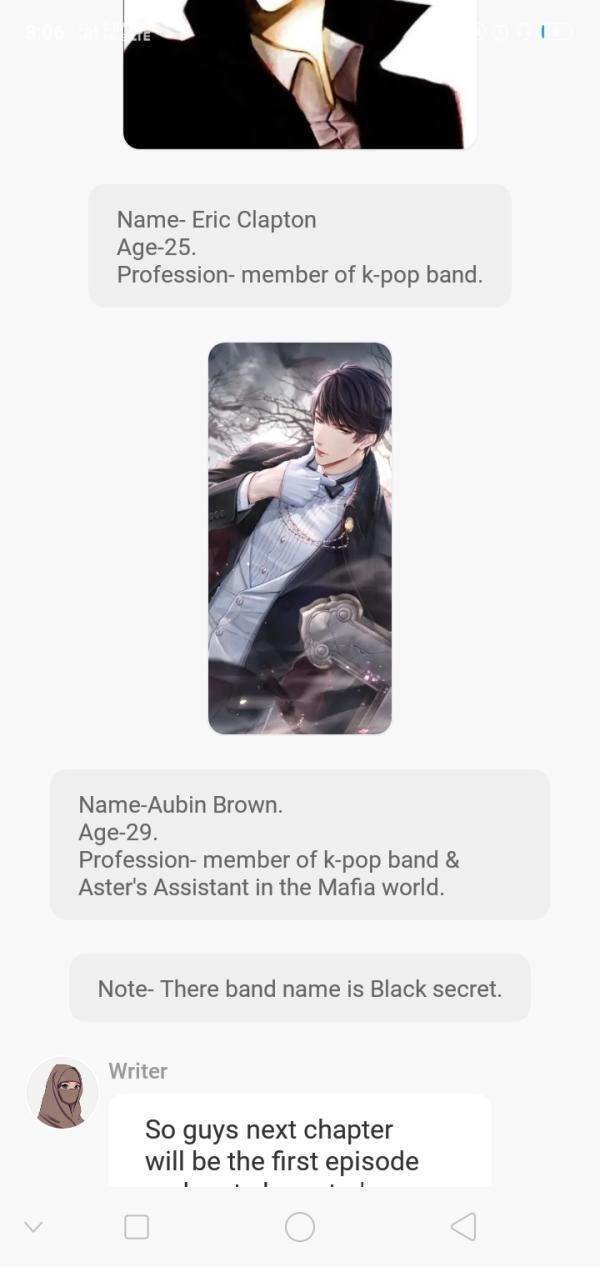Open the Writer's hijab avatar picture
The image size is (600, 1267).
[x=62, y=1093]
